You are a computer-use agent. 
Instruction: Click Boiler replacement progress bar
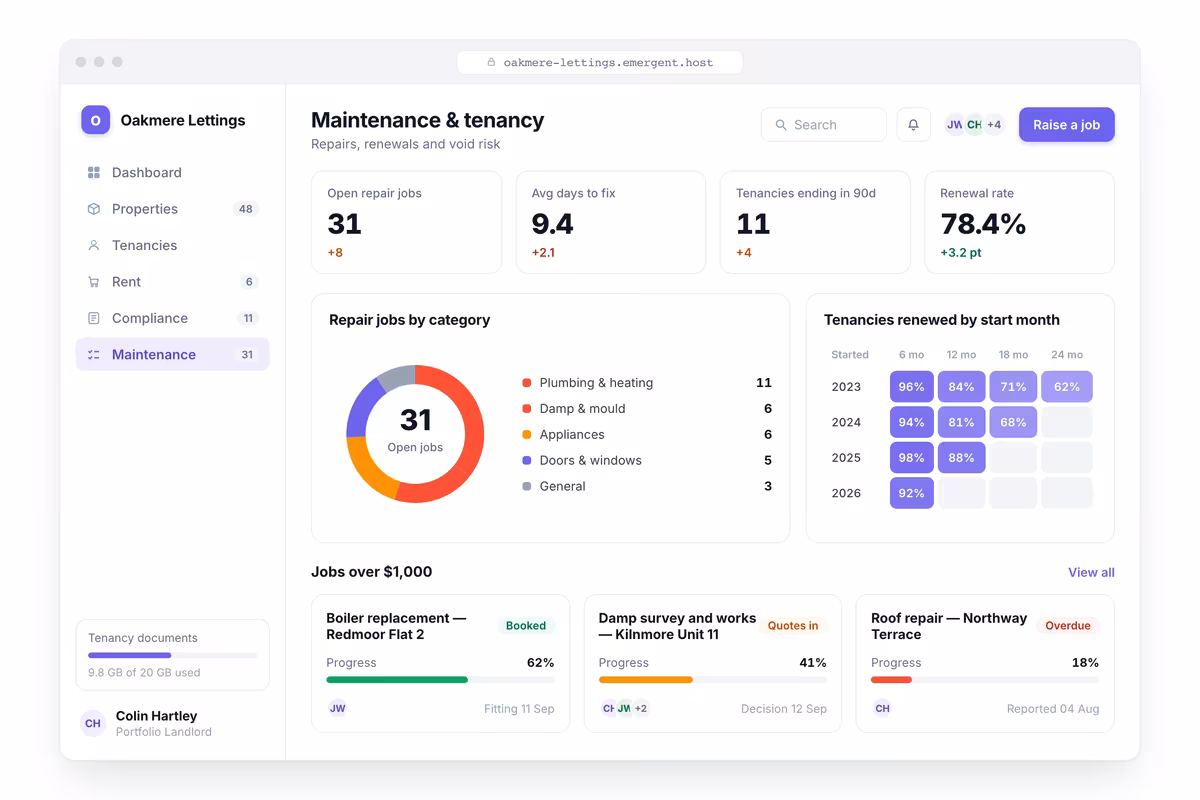440,680
